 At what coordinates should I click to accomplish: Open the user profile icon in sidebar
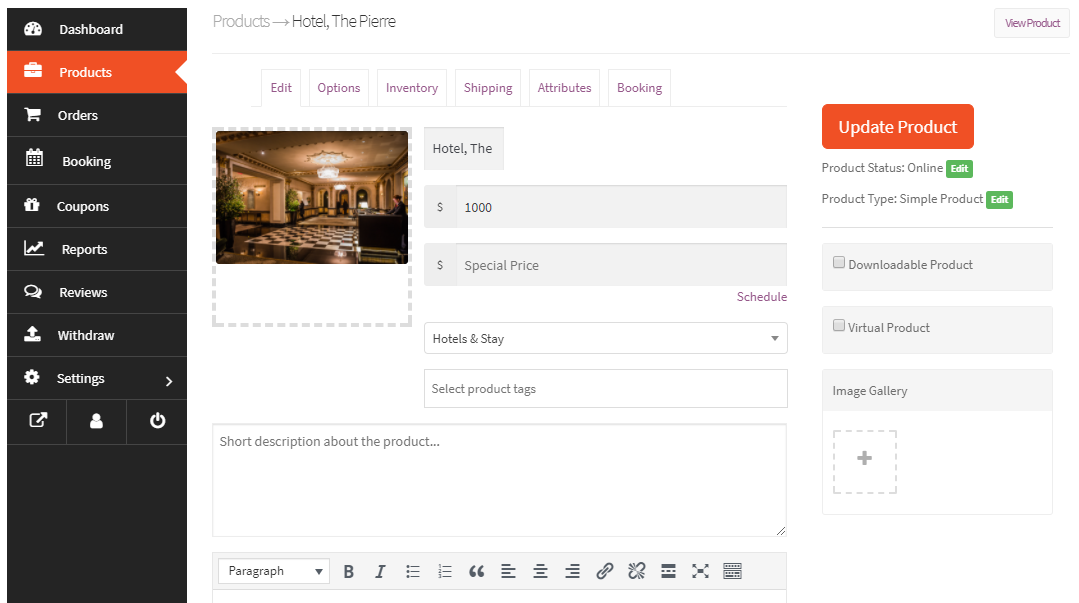pyautogui.click(x=97, y=421)
